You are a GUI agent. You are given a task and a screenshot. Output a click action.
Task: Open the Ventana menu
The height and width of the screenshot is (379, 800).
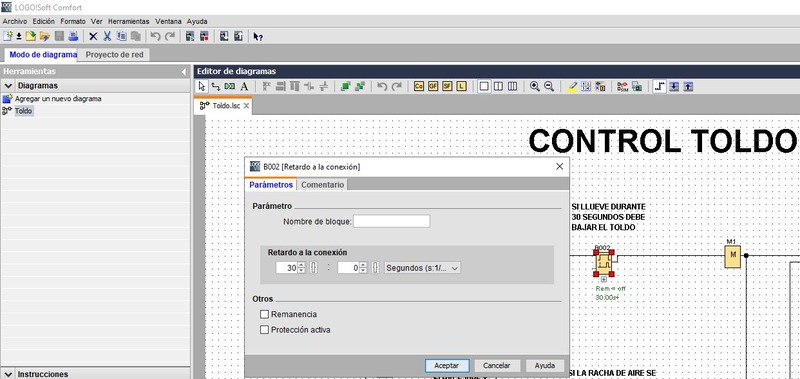pos(168,21)
